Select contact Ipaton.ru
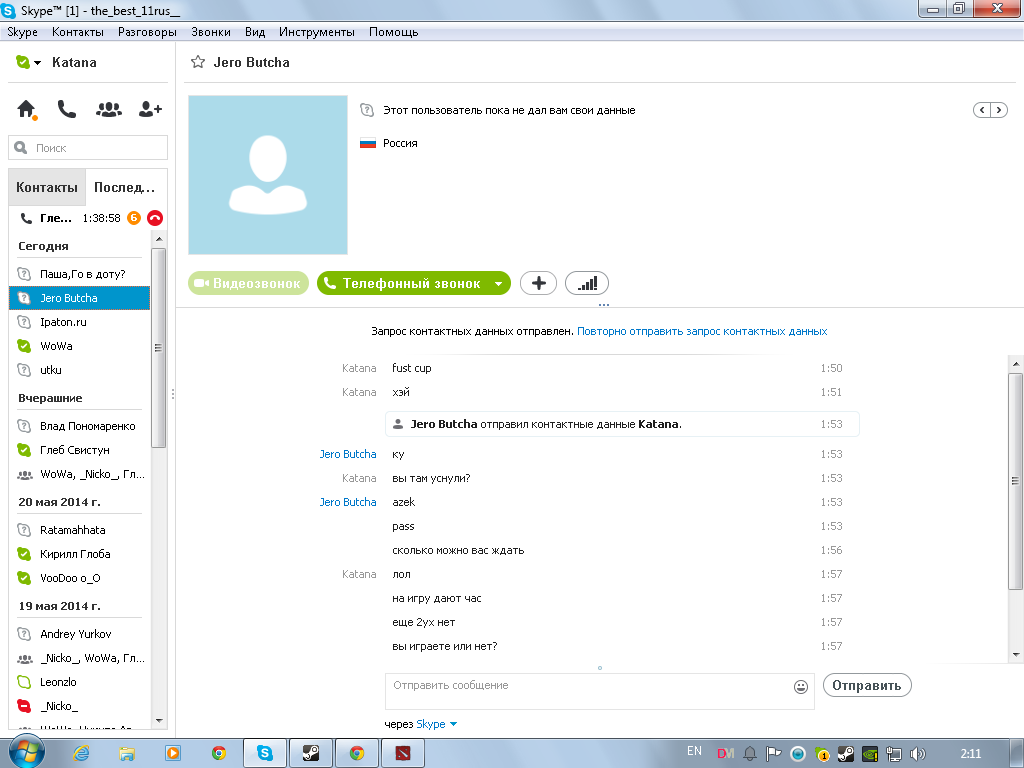Image resolution: width=1024 pixels, height=768 pixels. pyautogui.click(x=80, y=322)
